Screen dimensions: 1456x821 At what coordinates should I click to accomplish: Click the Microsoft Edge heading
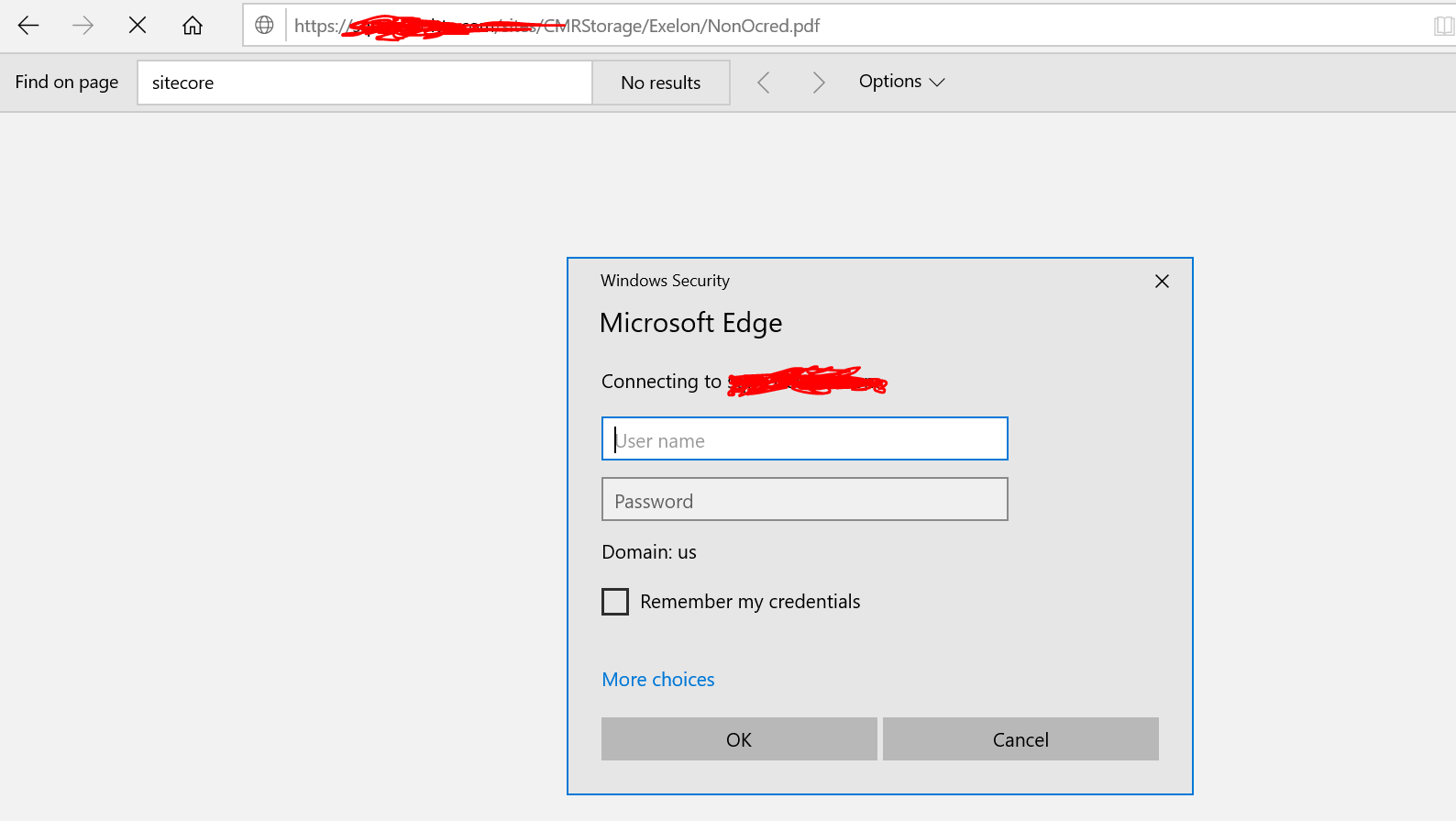(x=690, y=323)
